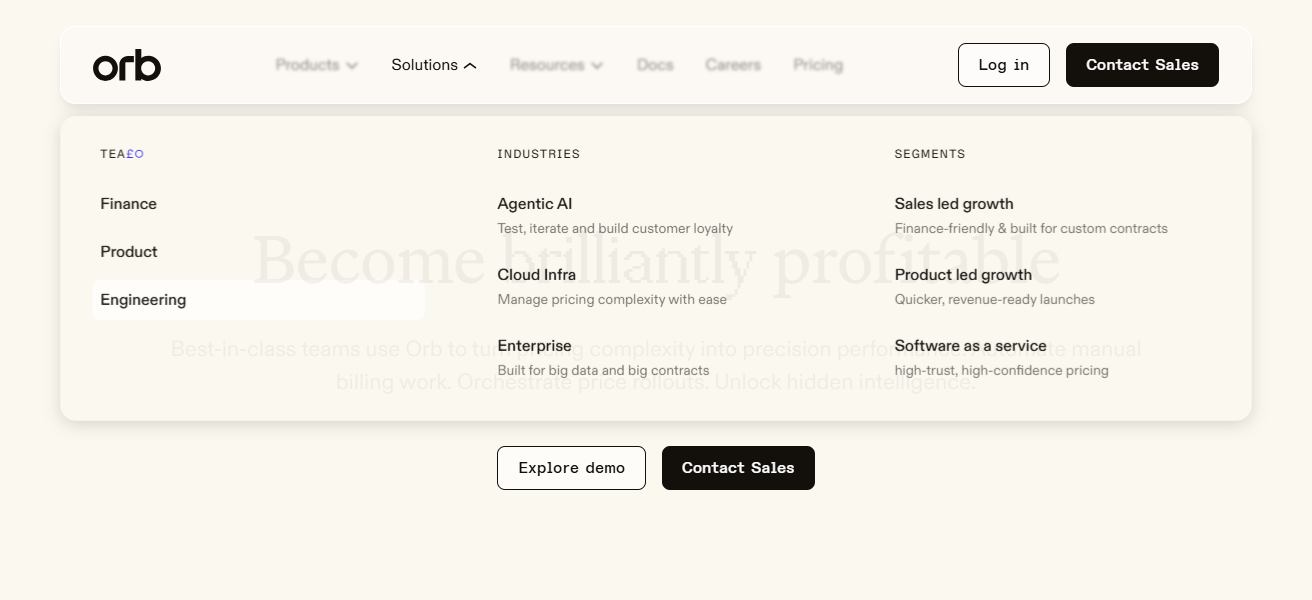Select Finance under Teams
The image size is (1312, 600).
click(x=129, y=204)
